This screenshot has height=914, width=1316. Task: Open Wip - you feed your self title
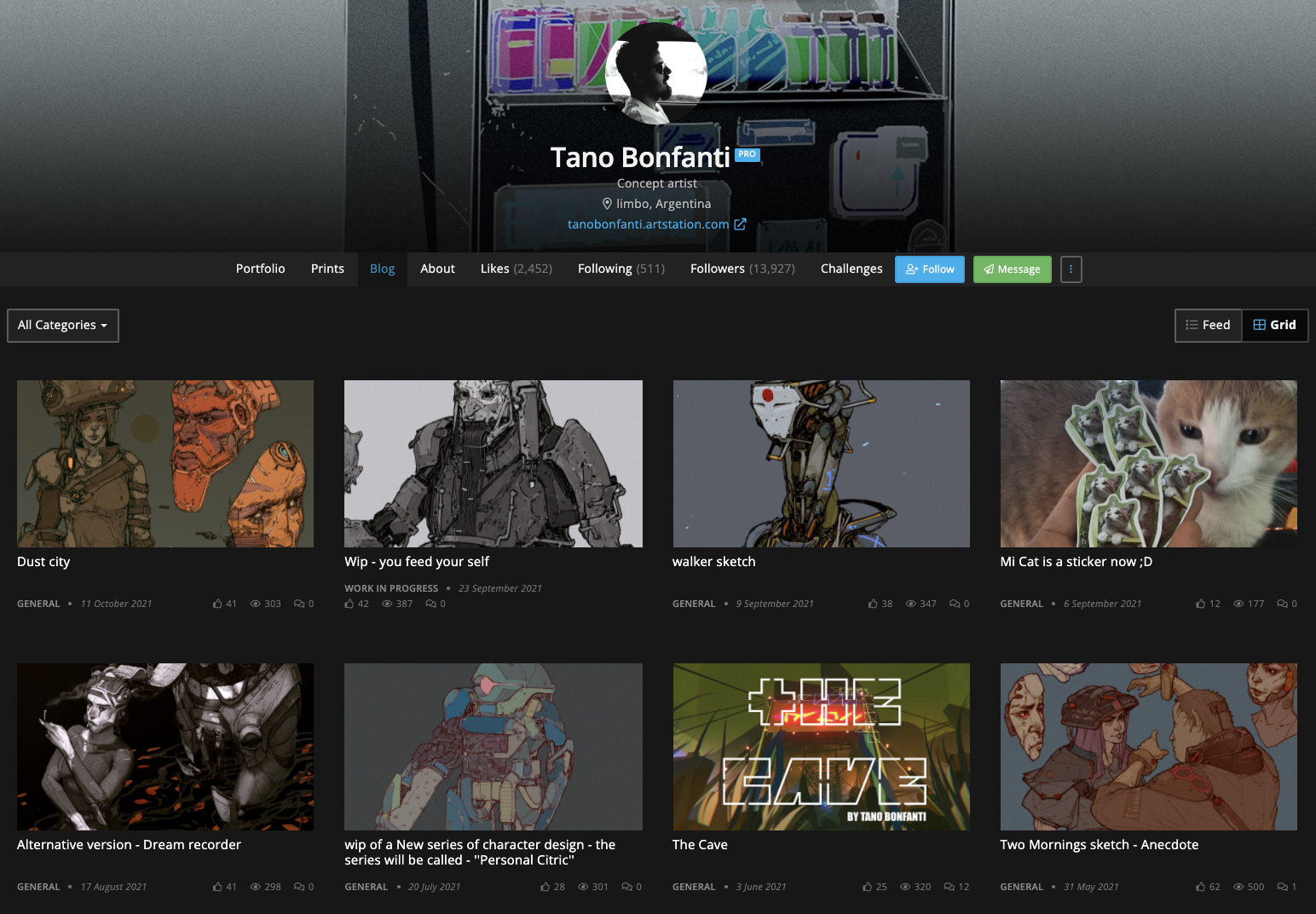(x=417, y=562)
